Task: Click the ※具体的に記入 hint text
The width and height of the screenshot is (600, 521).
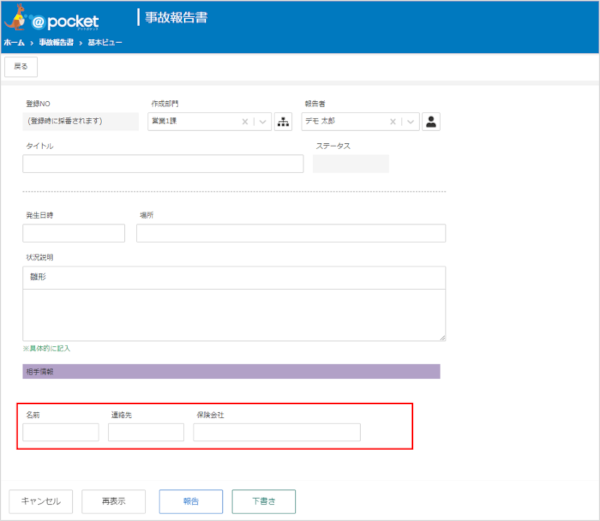Action: point(46,348)
